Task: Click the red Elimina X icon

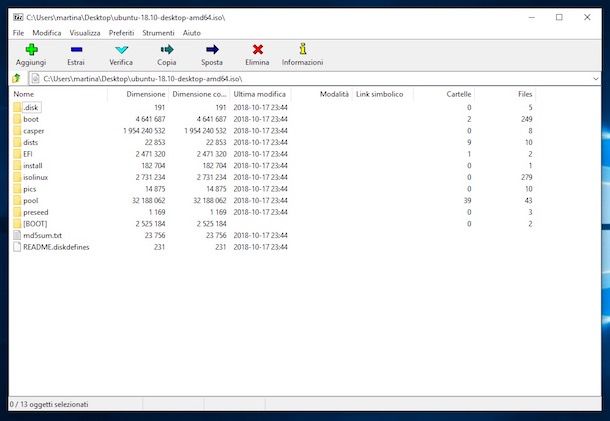Action: [258, 49]
